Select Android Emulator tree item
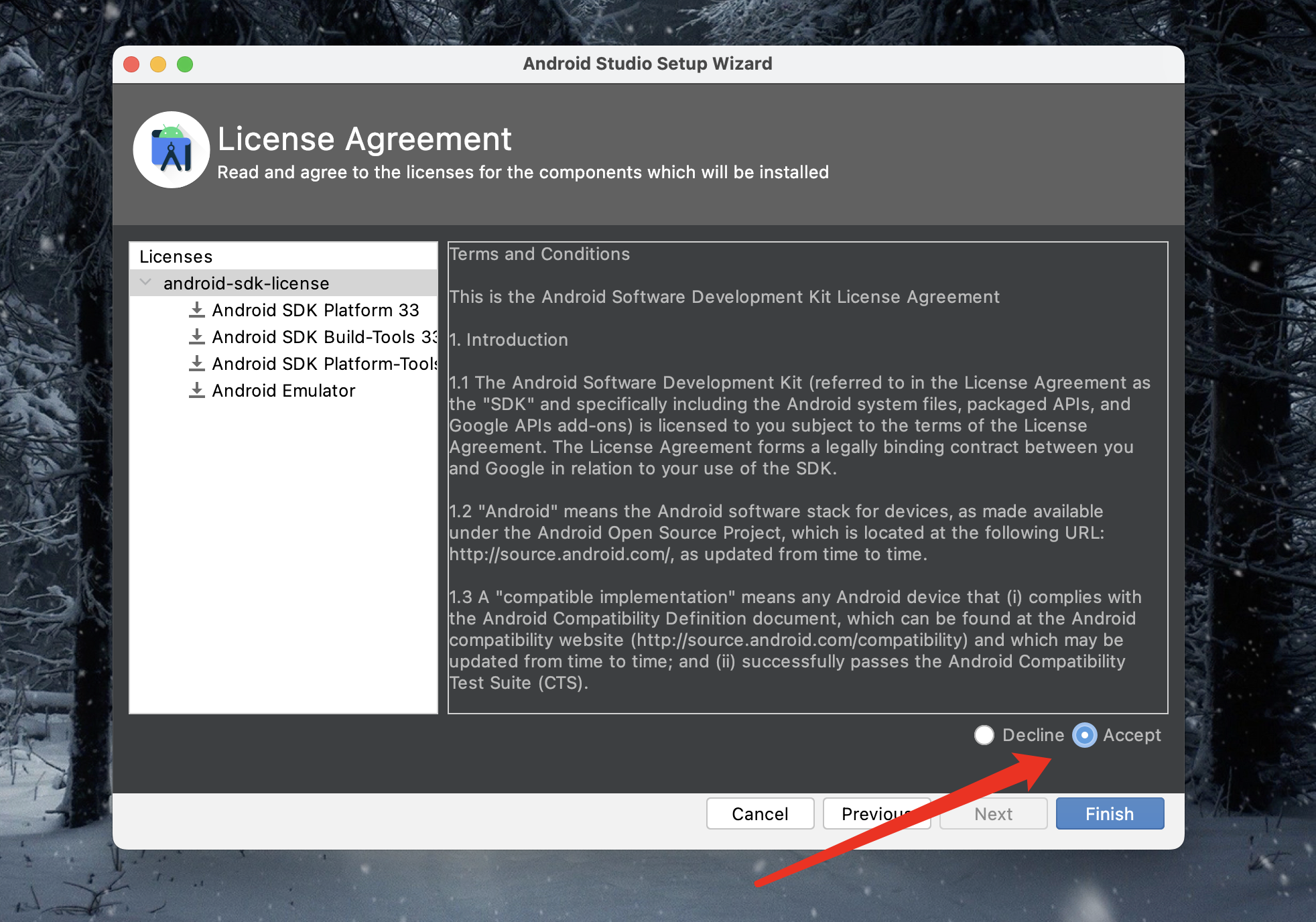The width and height of the screenshot is (1316, 922). pos(283,391)
